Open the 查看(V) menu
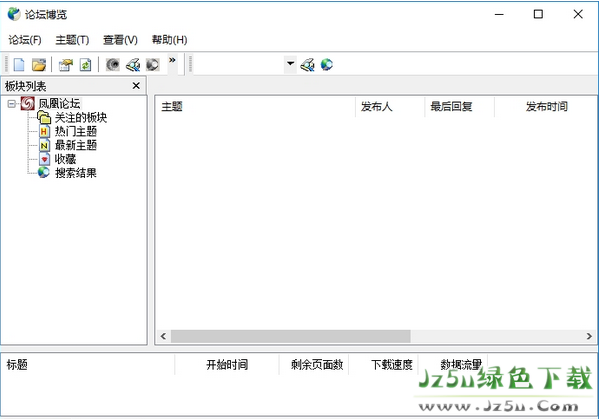This screenshot has height=419, width=599. pos(120,40)
